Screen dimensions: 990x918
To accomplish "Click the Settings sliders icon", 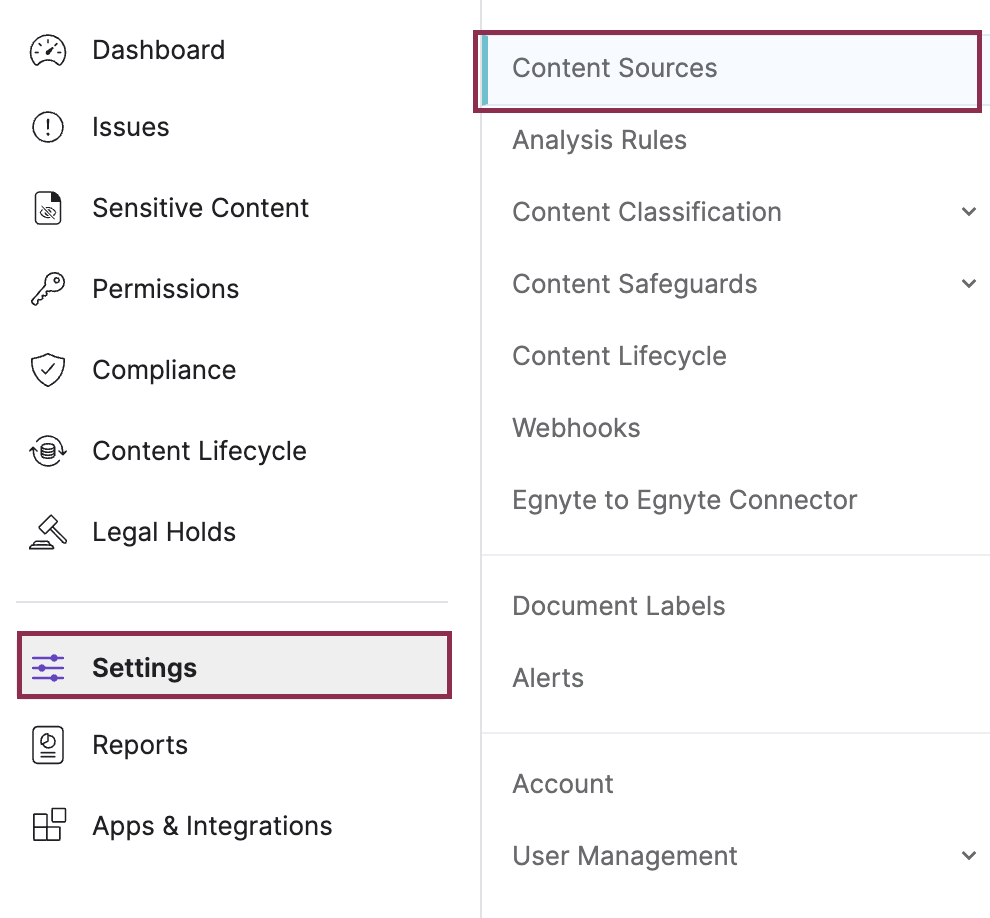I will [x=48, y=667].
